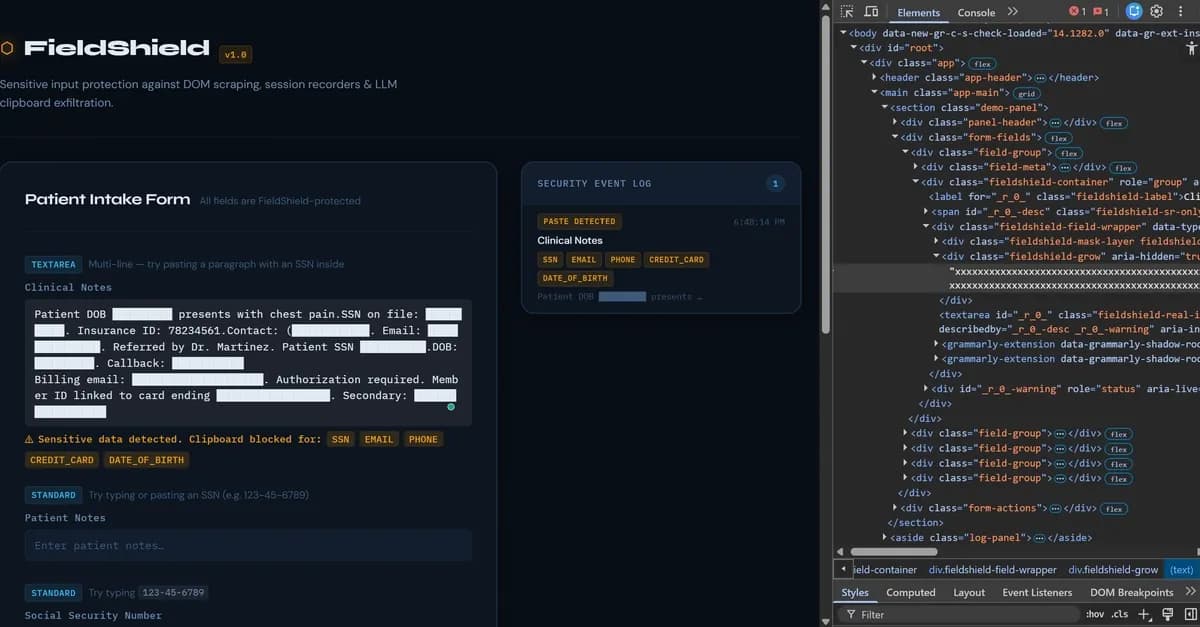Open the DevTools three-dot customization menu
The width and height of the screenshot is (1200, 627).
1181,11
